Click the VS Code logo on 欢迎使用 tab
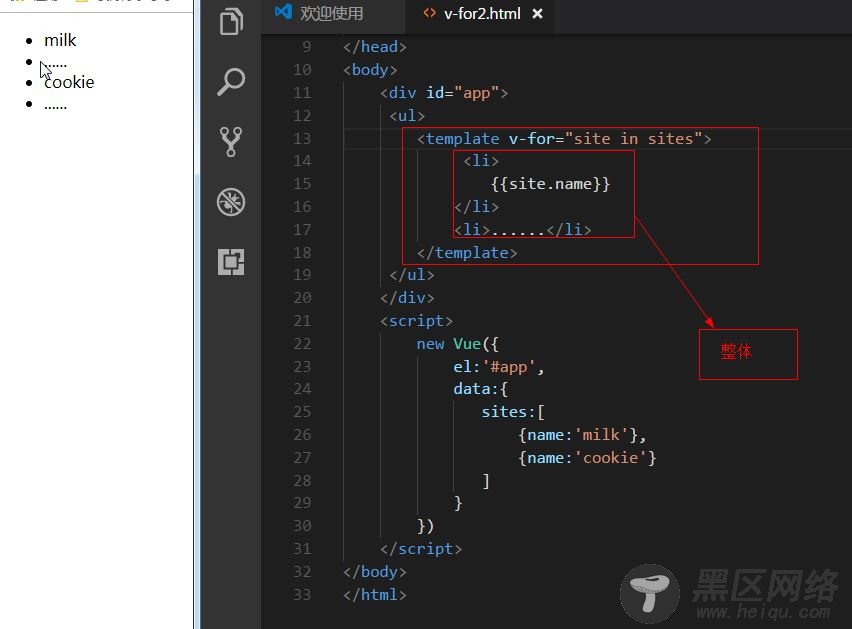 [283, 12]
